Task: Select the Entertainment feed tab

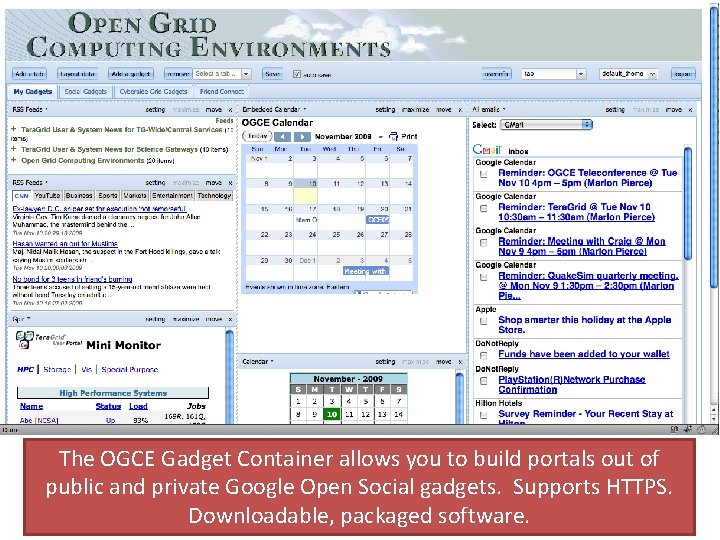Action: point(172,196)
